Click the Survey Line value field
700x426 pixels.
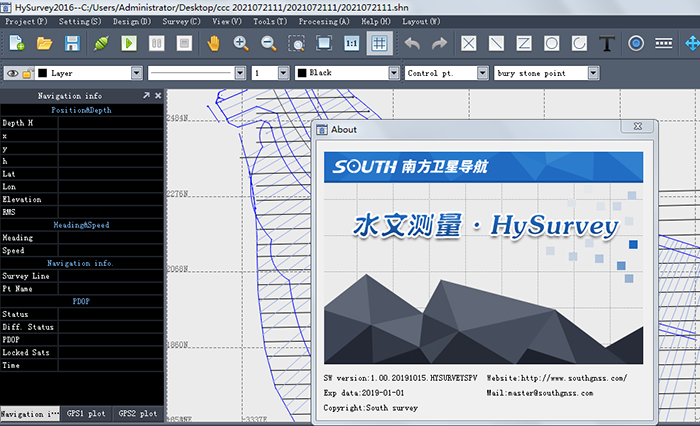[x=111, y=276]
